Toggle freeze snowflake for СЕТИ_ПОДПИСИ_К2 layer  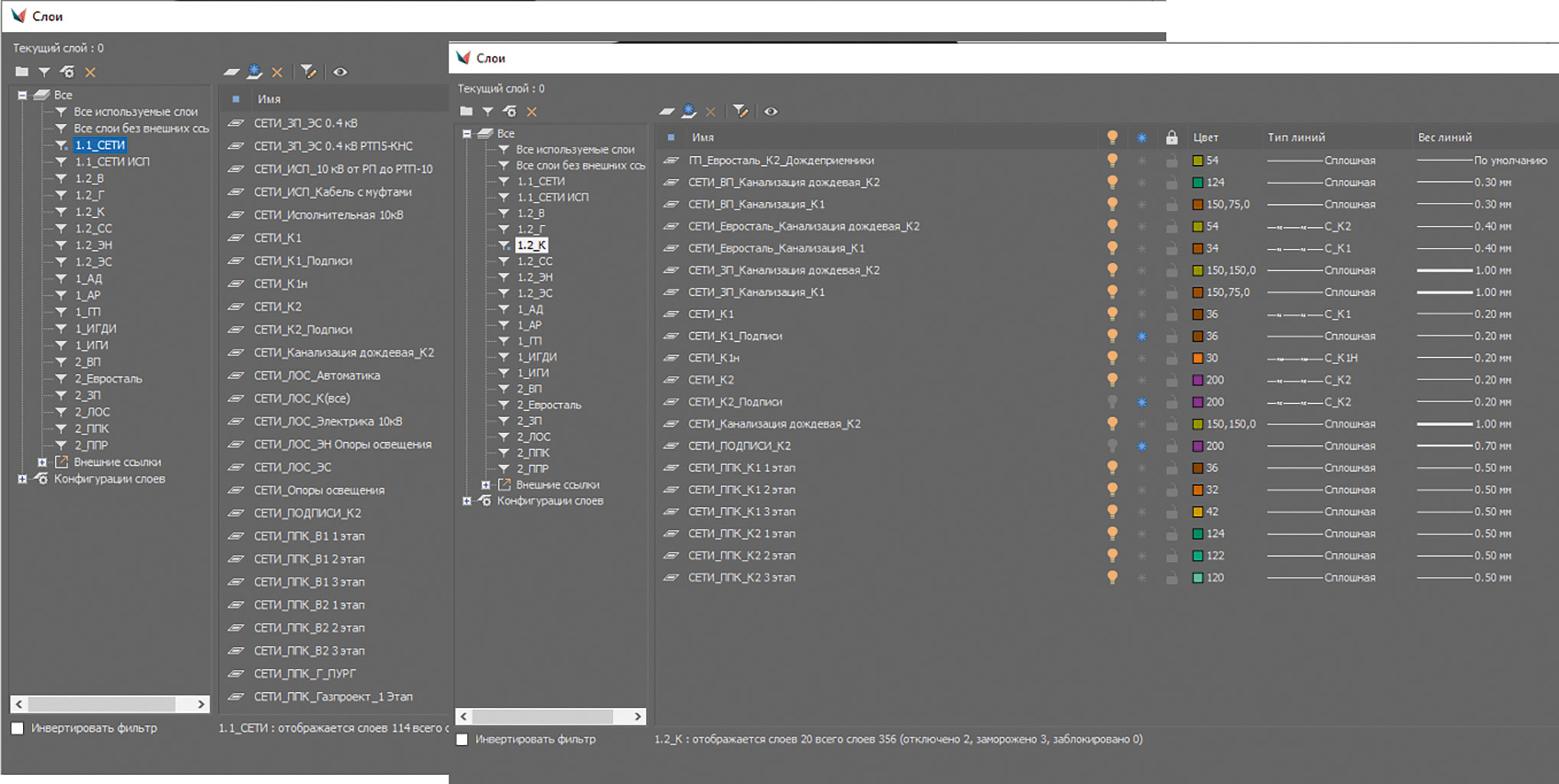1142,446
